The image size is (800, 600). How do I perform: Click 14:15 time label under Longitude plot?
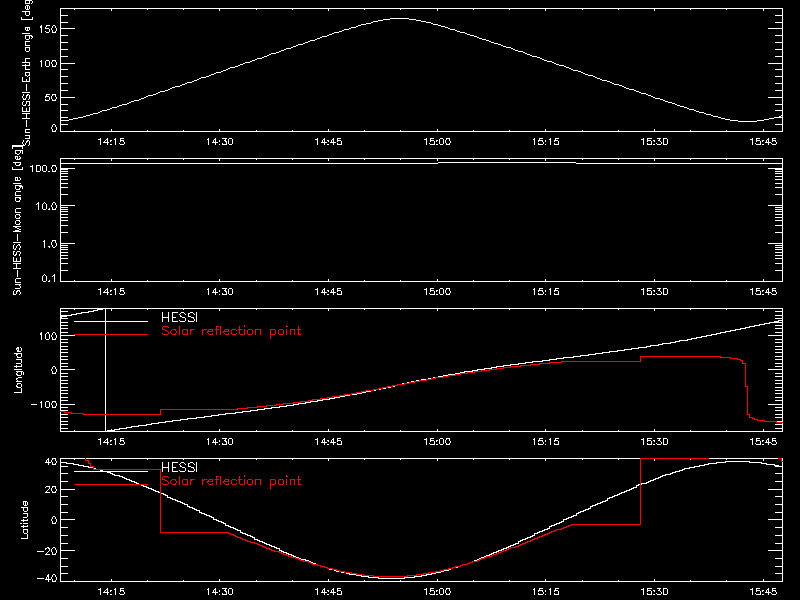pos(111,441)
